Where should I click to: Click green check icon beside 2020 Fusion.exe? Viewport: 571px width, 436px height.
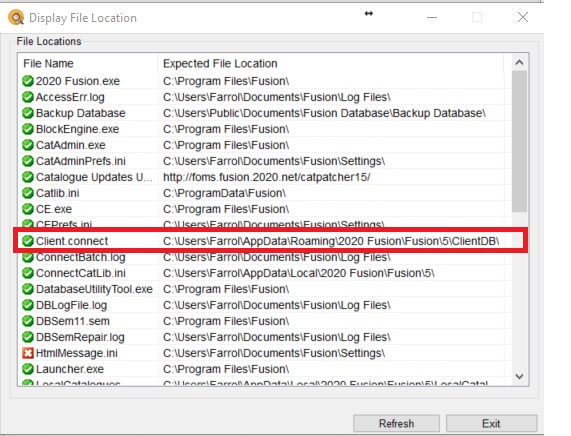[28, 81]
